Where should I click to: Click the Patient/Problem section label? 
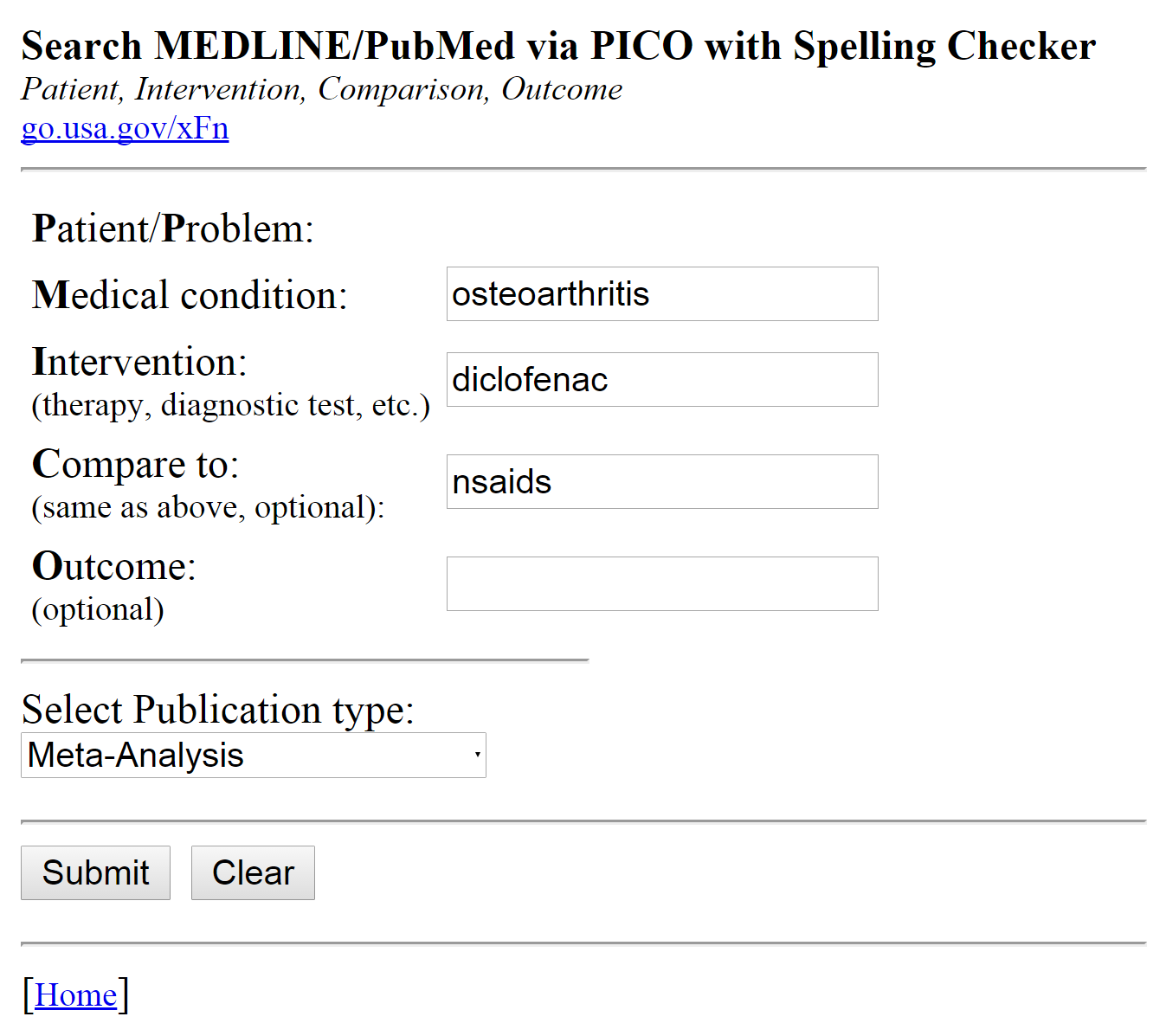[x=172, y=229]
